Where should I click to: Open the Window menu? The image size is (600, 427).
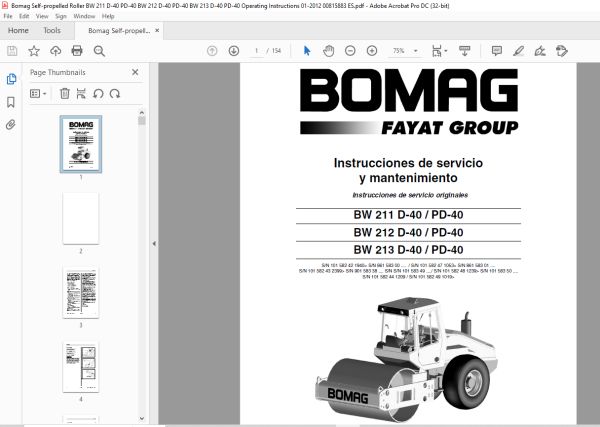(84, 16)
